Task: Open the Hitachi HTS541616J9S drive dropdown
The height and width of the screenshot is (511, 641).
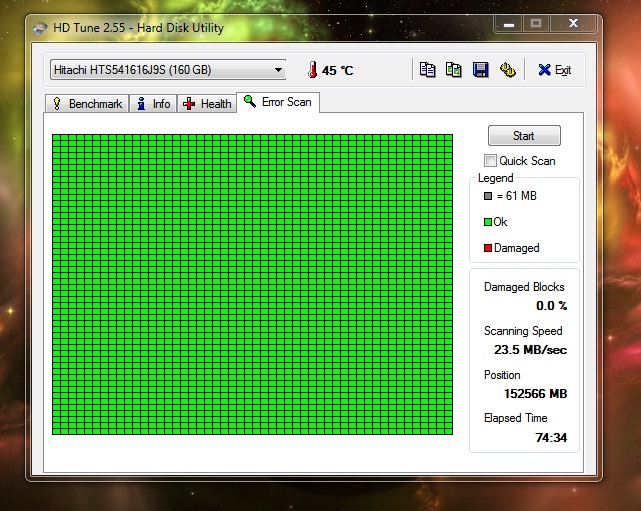Action: click(x=168, y=70)
